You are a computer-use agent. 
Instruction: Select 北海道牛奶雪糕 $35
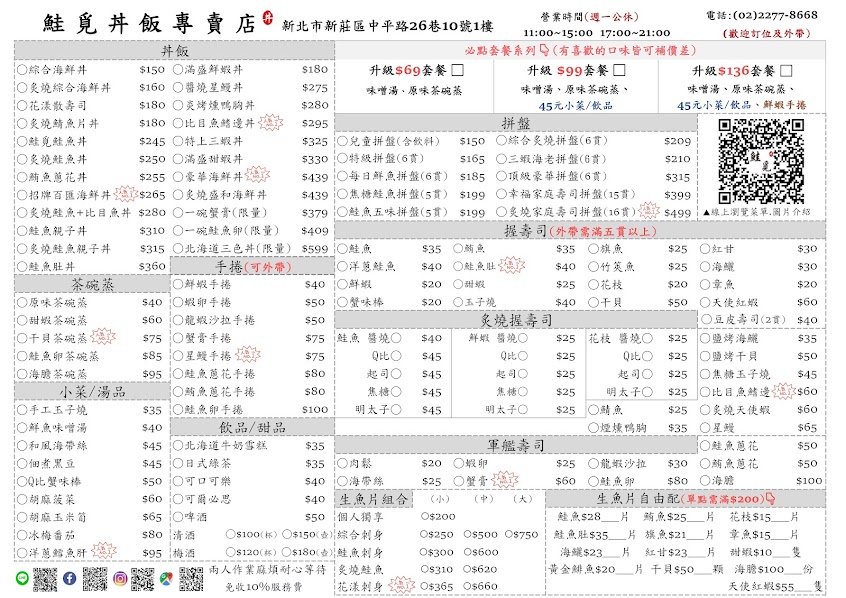(178, 445)
